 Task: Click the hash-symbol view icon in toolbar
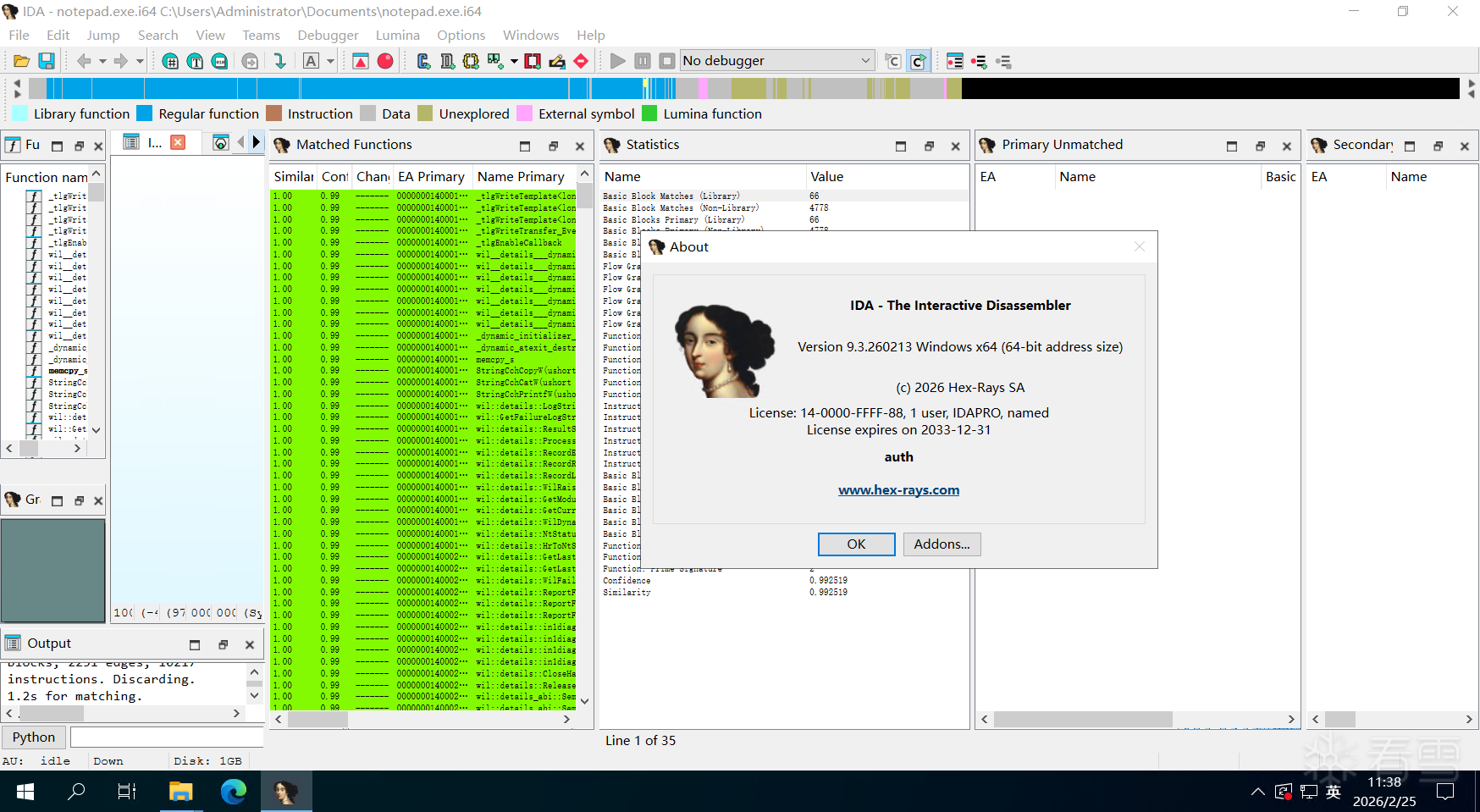coord(170,61)
